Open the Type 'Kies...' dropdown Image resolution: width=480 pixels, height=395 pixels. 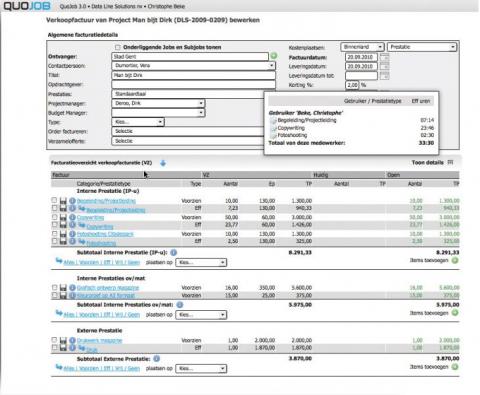click(x=138, y=122)
